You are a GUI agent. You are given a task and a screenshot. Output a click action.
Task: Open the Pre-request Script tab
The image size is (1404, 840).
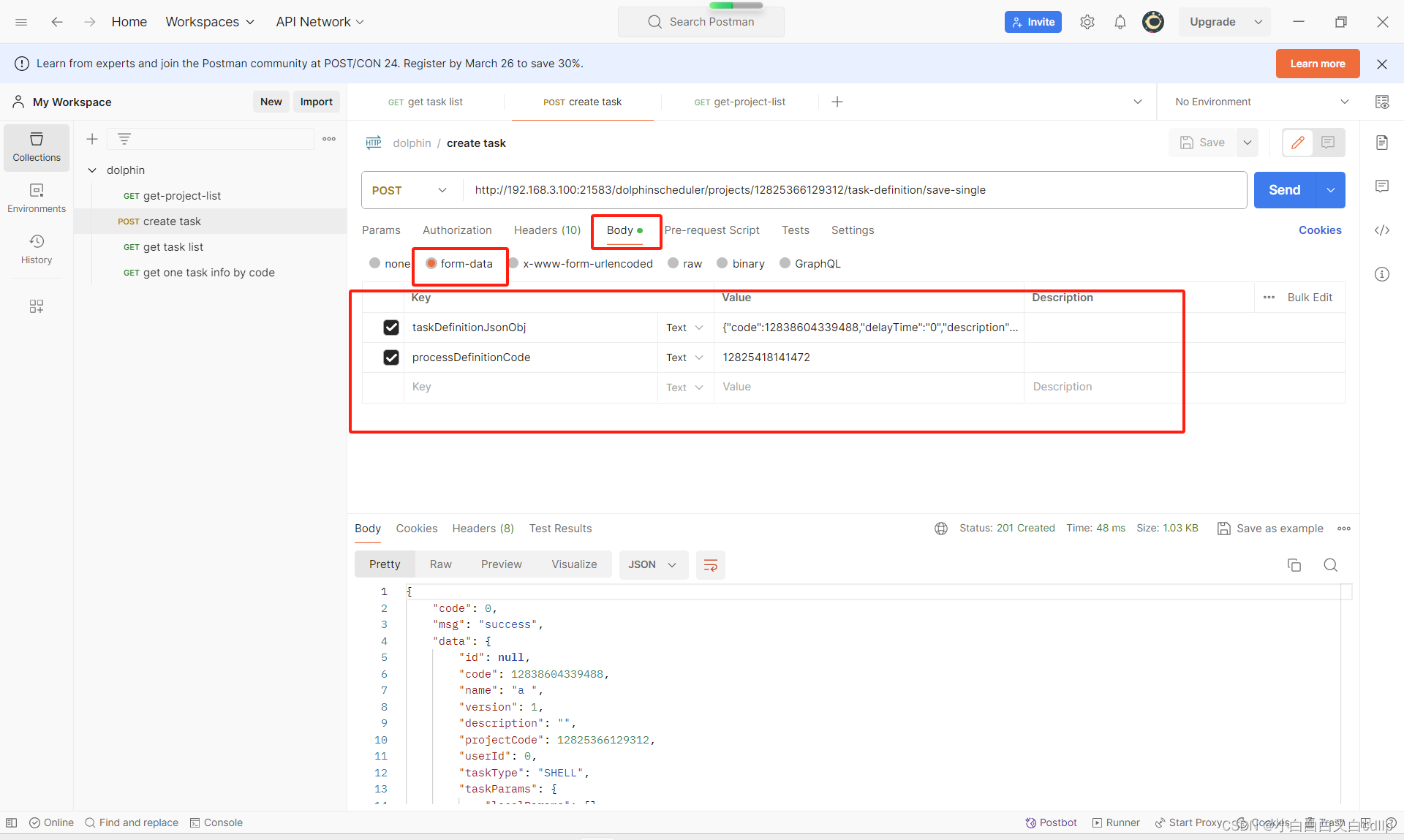point(712,230)
